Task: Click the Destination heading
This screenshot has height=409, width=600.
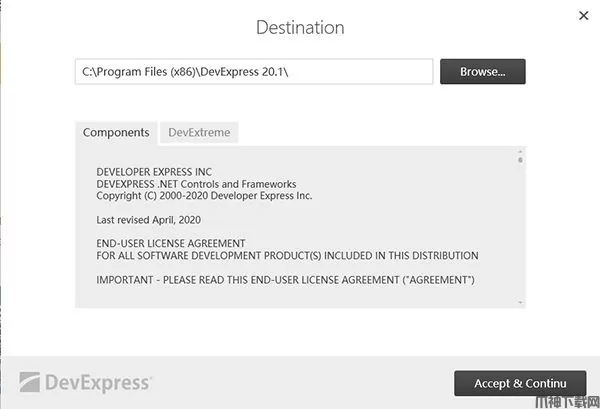Action: click(300, 27)
